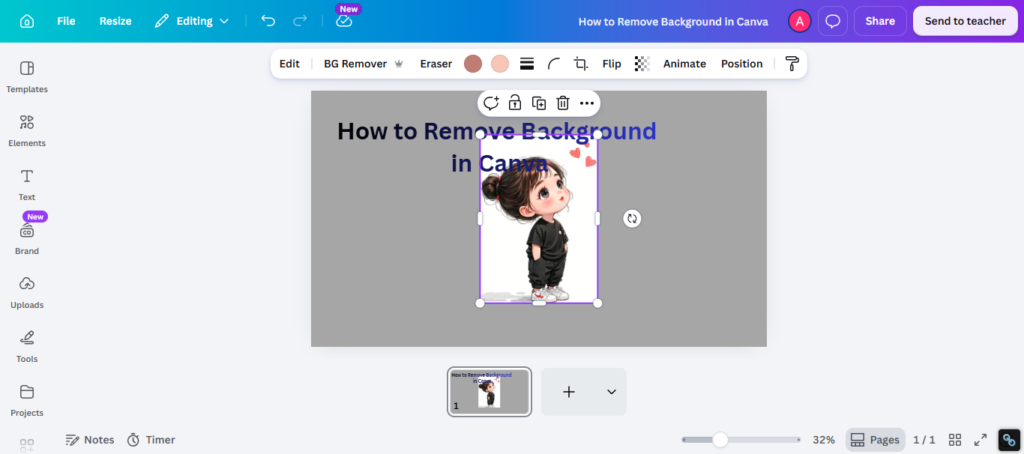Expand the add page dropdown arrow
1024x454 pixels.
611,392
